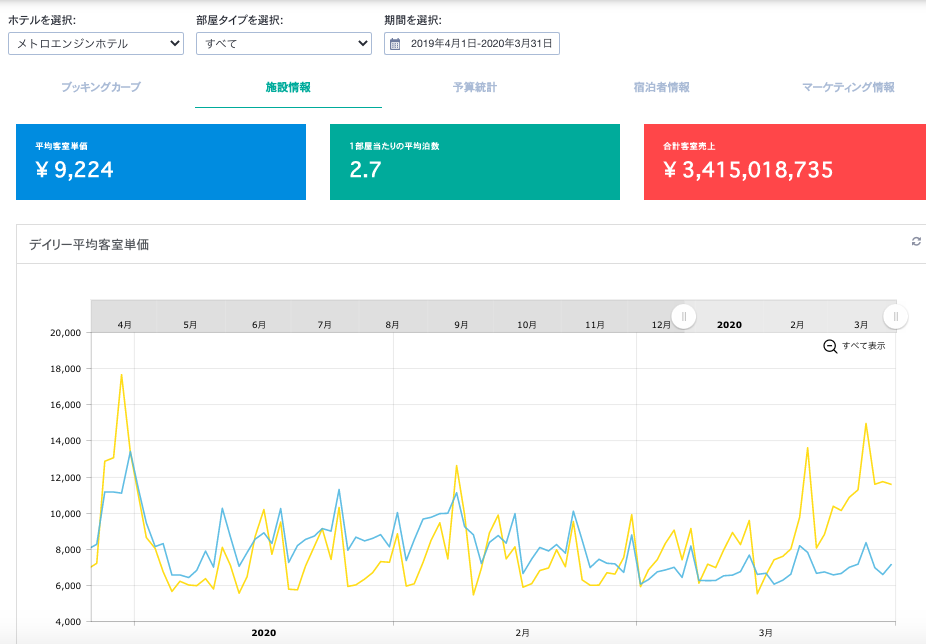Image resolution: width=926 pixels, height=644 pixels.
Task: Click the 18,000 y-axis label
Action: (66, 369)
